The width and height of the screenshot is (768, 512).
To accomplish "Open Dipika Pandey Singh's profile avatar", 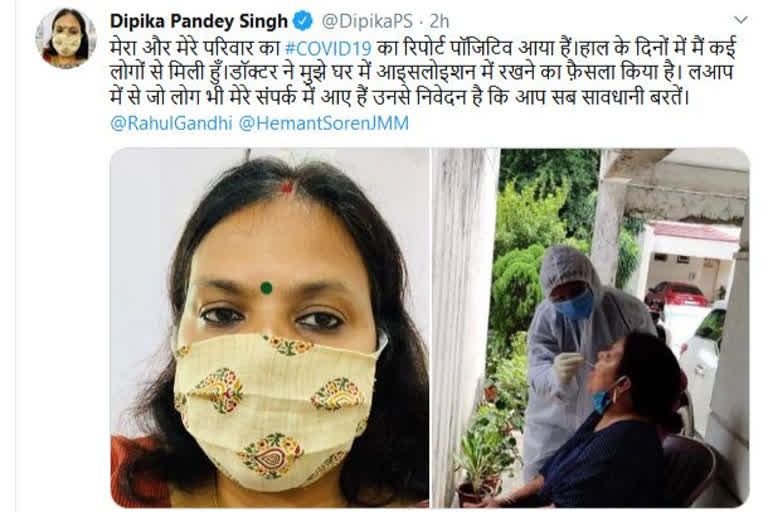I will point(66,38).
